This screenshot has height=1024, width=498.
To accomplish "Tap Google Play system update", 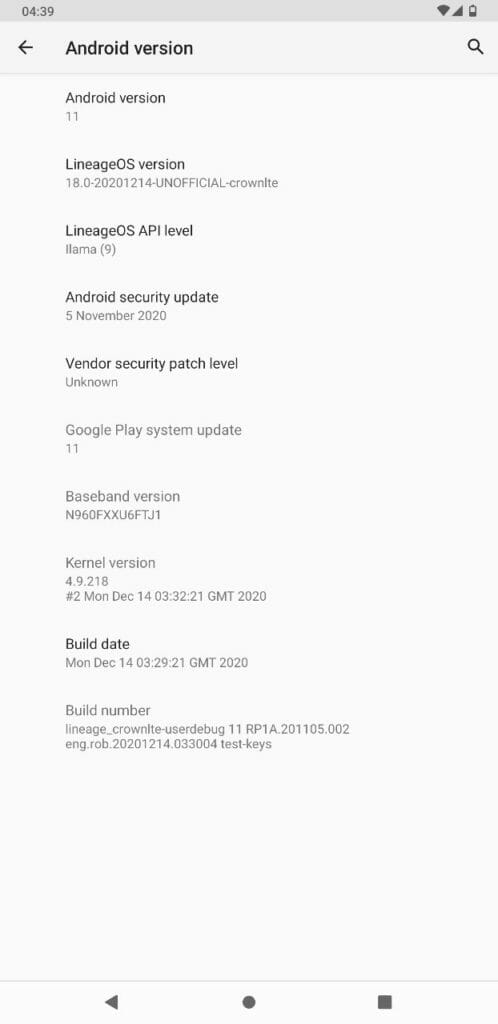I will coord(249,438).
